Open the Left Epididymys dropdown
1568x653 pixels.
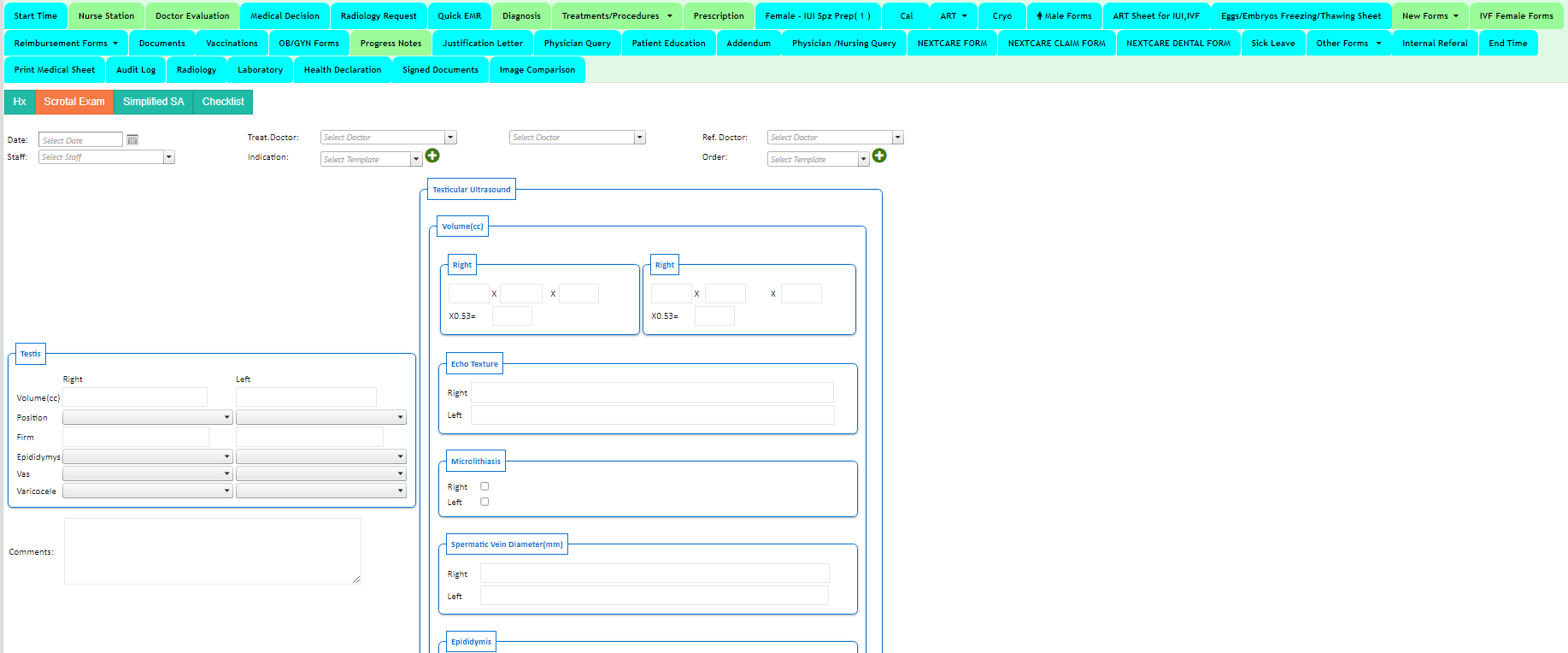321,457
